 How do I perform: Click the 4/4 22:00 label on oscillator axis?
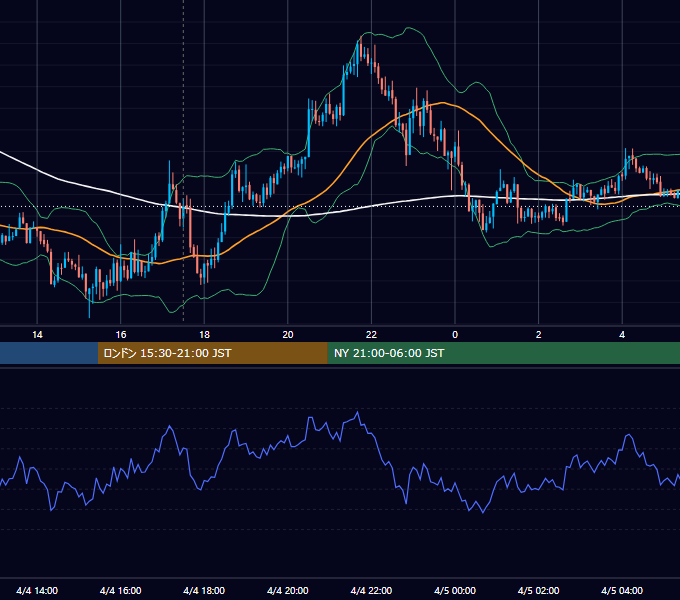click(371, 590)
